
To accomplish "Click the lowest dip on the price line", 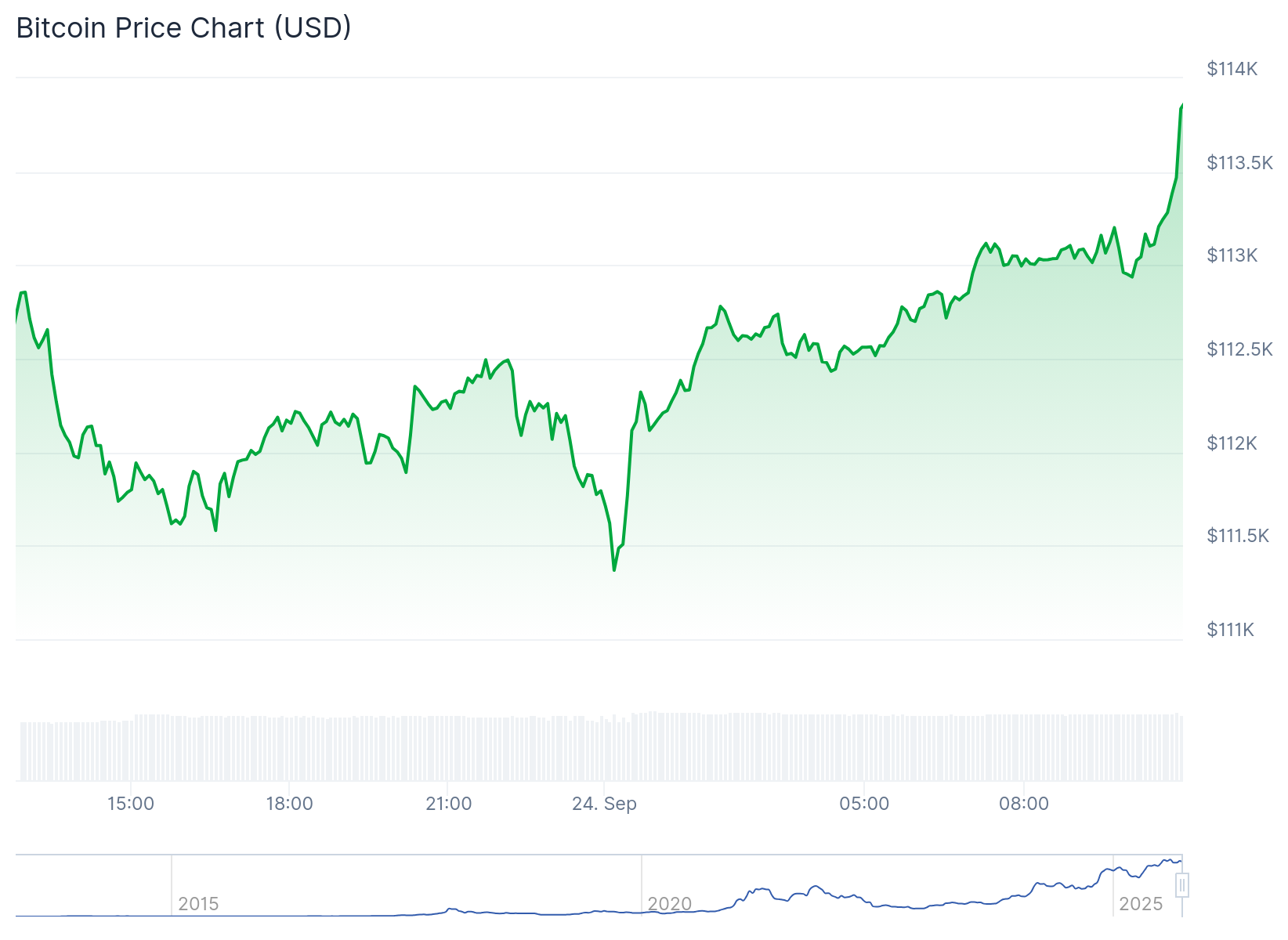I will pyautogui.click(x=614, y=569).
